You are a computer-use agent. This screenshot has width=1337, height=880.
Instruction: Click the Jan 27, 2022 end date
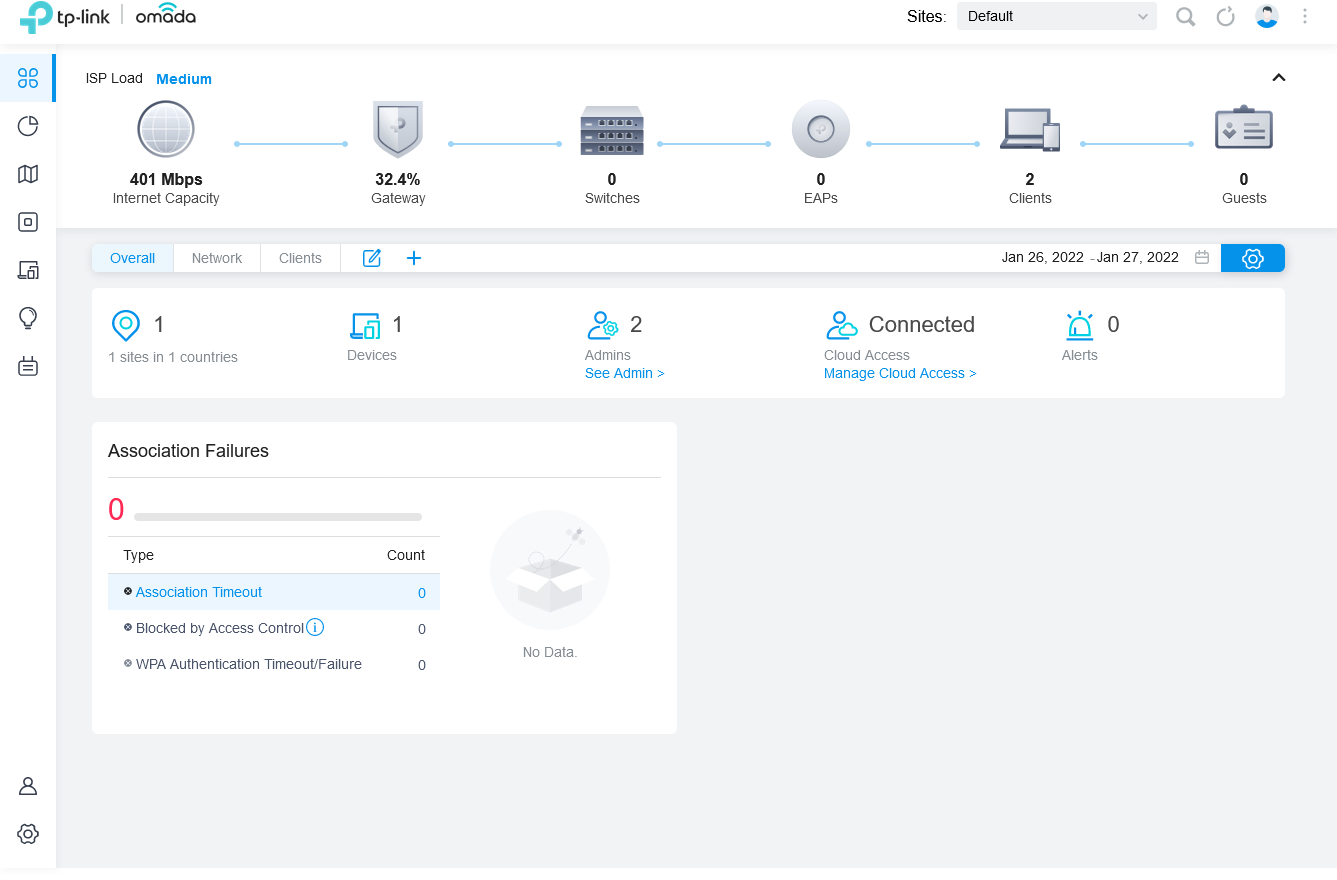[1138, 257]
